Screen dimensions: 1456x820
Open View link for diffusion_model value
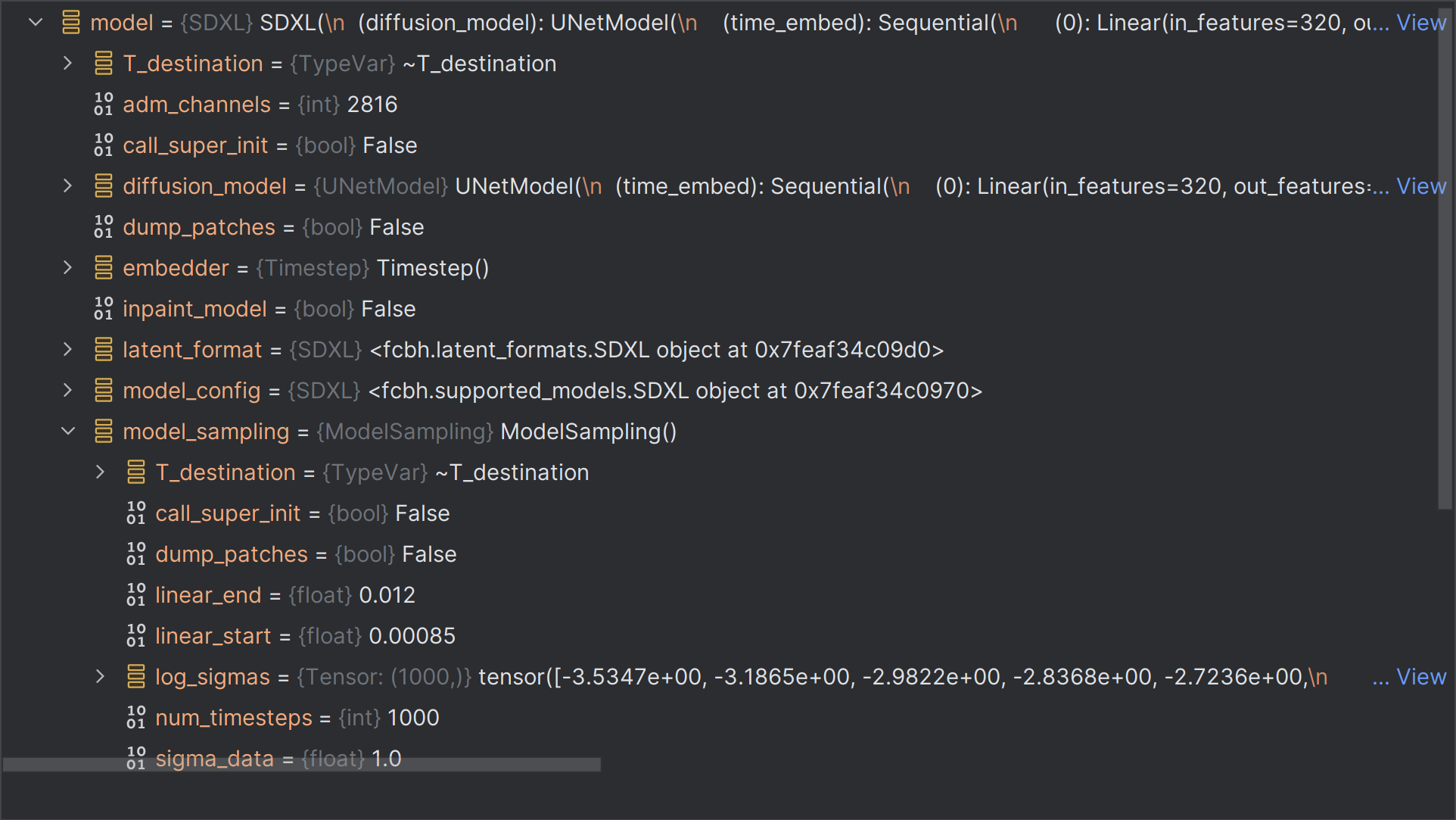(1421, 186)
